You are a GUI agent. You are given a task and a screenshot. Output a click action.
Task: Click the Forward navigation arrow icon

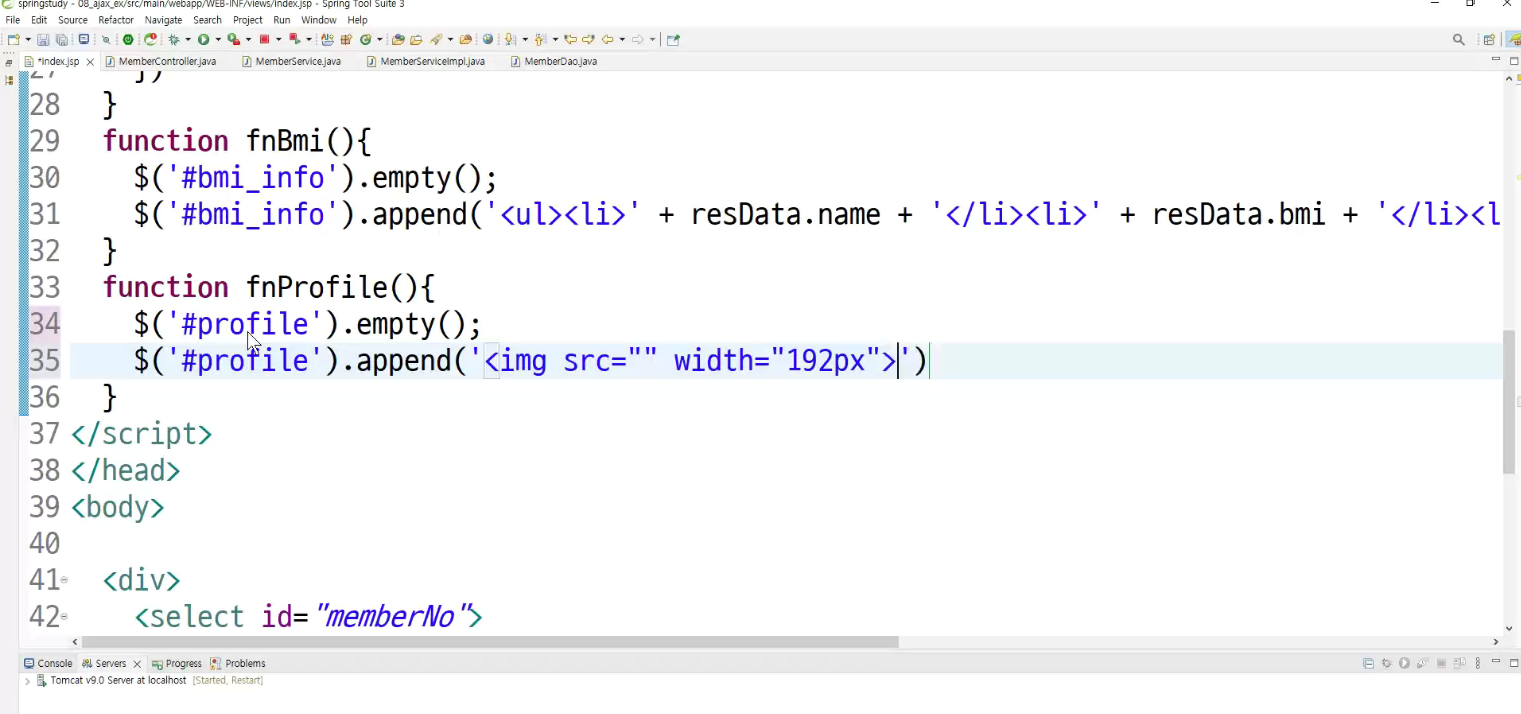(x=637, y=40)
